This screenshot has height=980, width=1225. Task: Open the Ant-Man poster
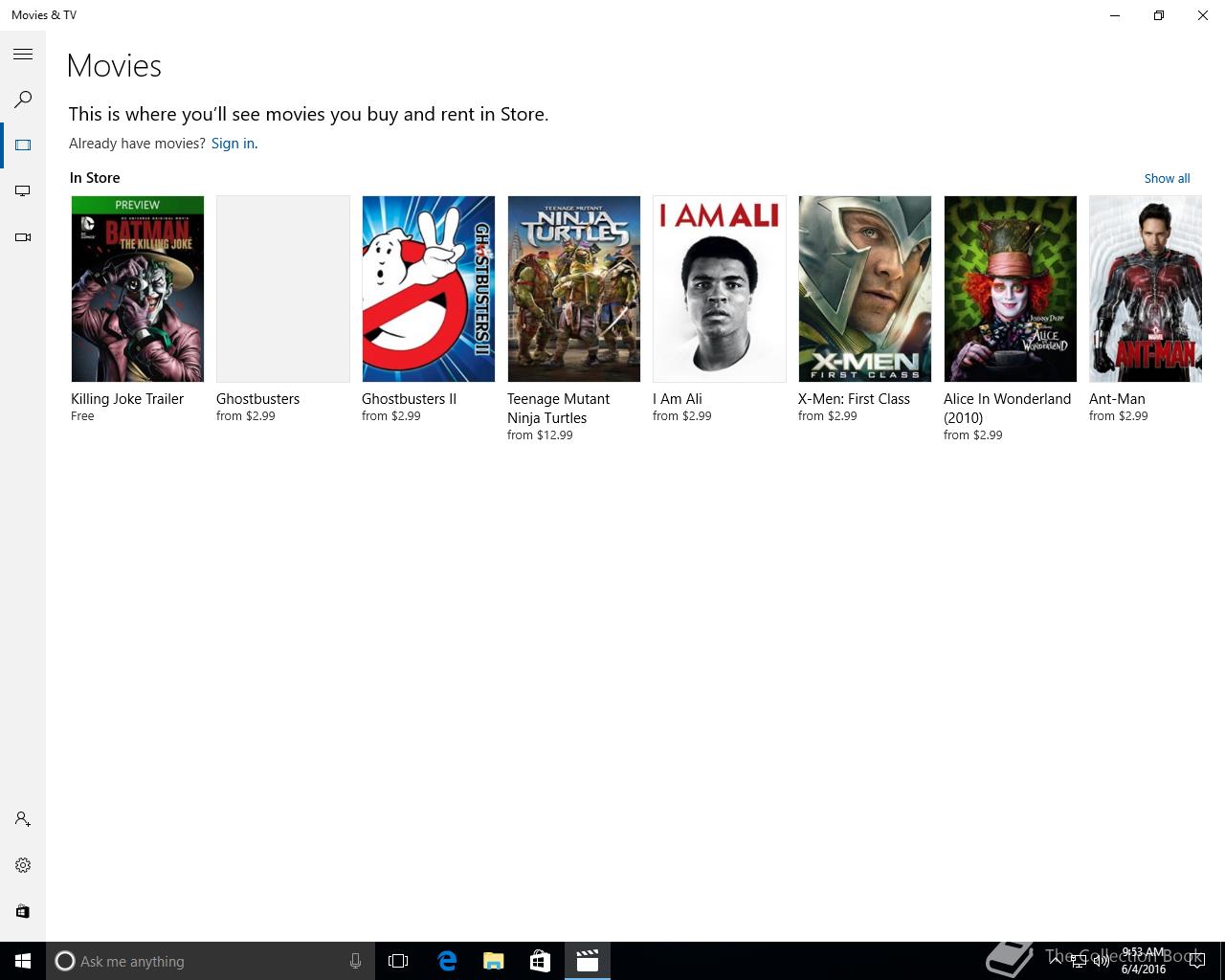[1146, 289]
